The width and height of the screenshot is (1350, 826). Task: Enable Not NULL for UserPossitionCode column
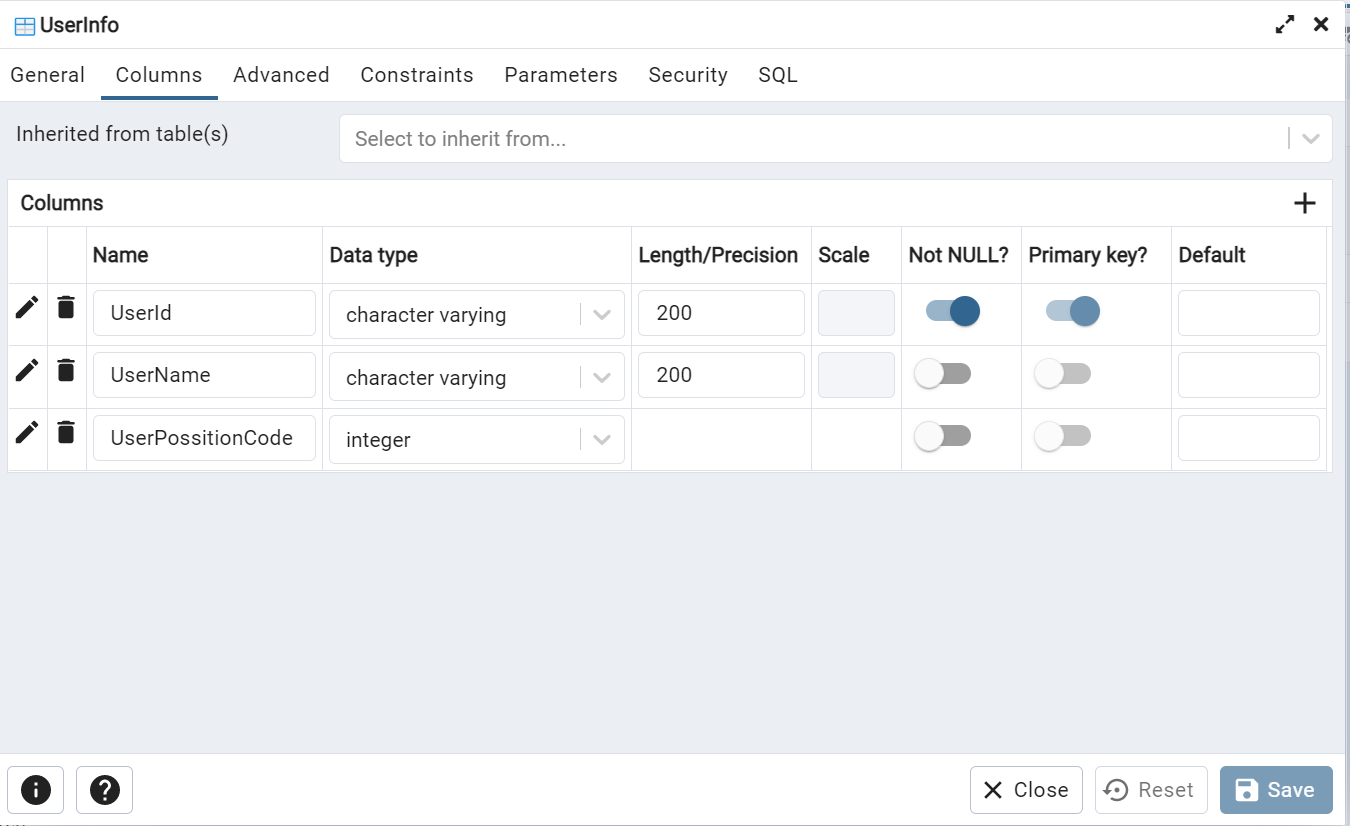(943, 436)
